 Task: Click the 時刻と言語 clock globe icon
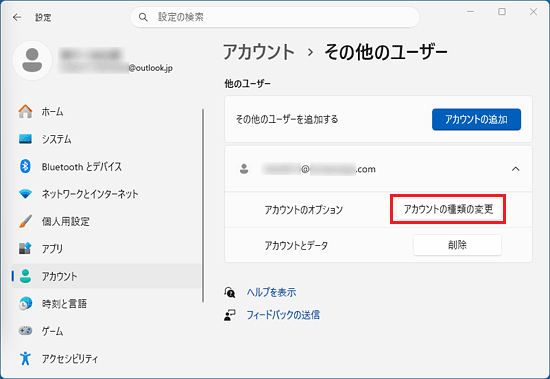click(x=25, y=303)
